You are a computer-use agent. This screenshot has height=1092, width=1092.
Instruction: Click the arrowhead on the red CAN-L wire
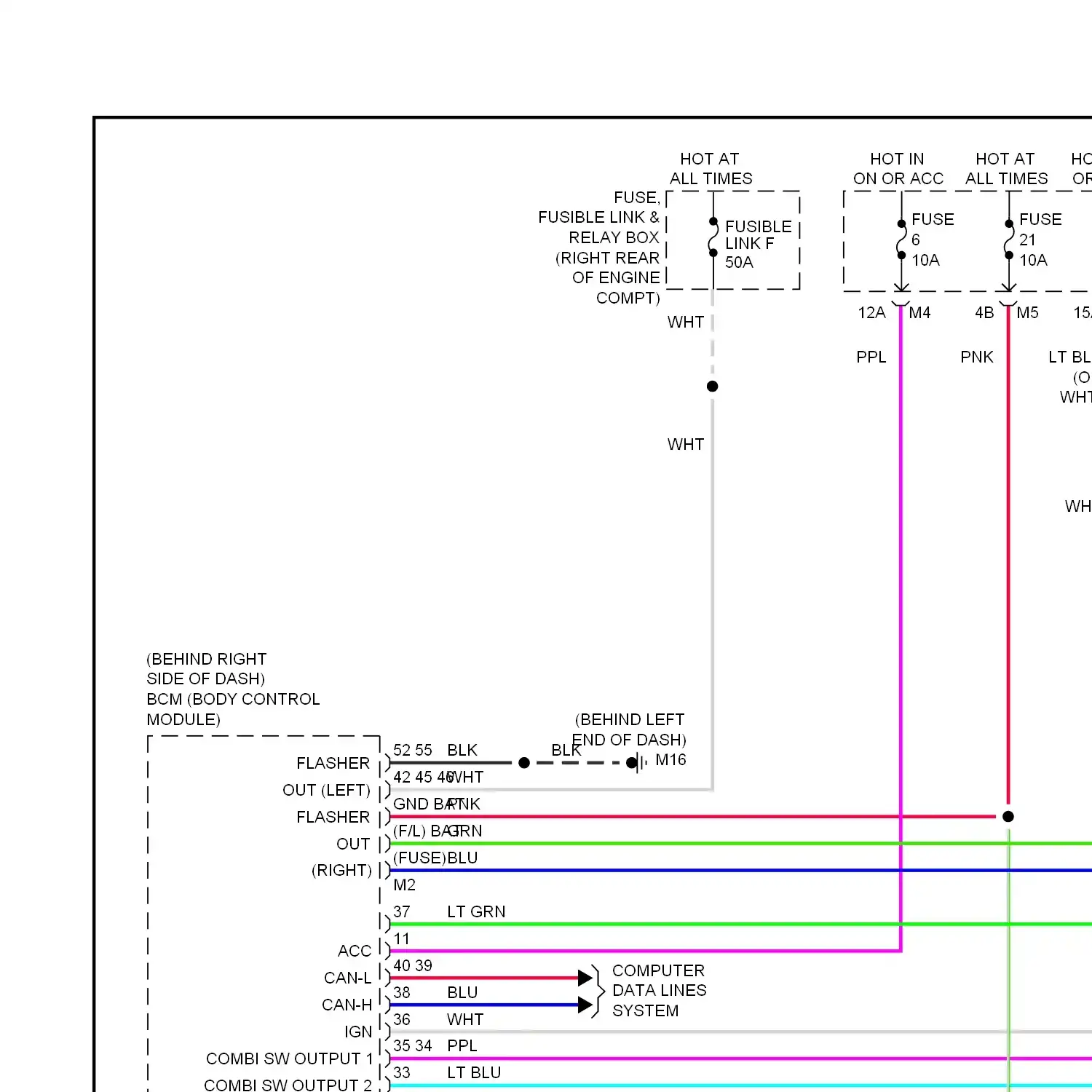pos(585,978)
